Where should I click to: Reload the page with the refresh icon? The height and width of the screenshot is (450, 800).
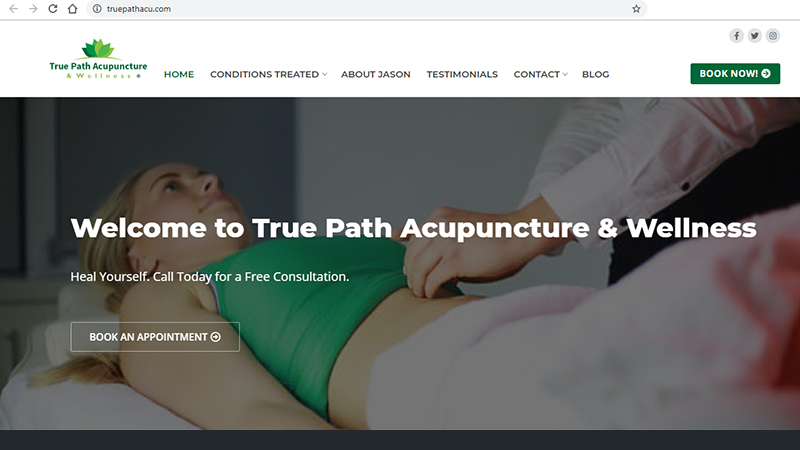click(x=53, y=9)
